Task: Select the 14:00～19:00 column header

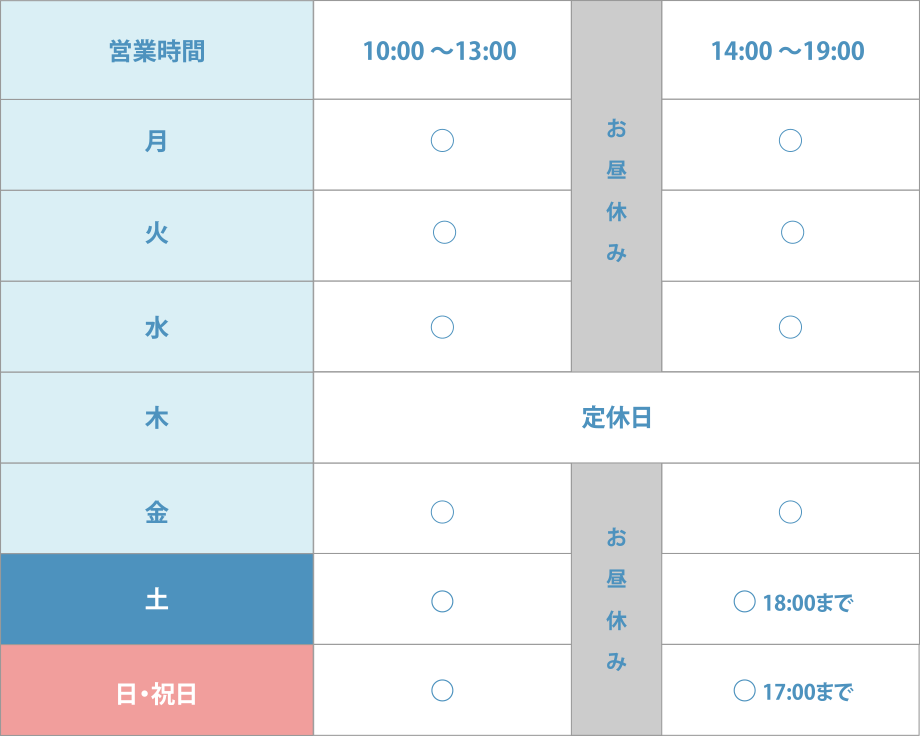Action: pyautogui.click(x=791, y=51)
